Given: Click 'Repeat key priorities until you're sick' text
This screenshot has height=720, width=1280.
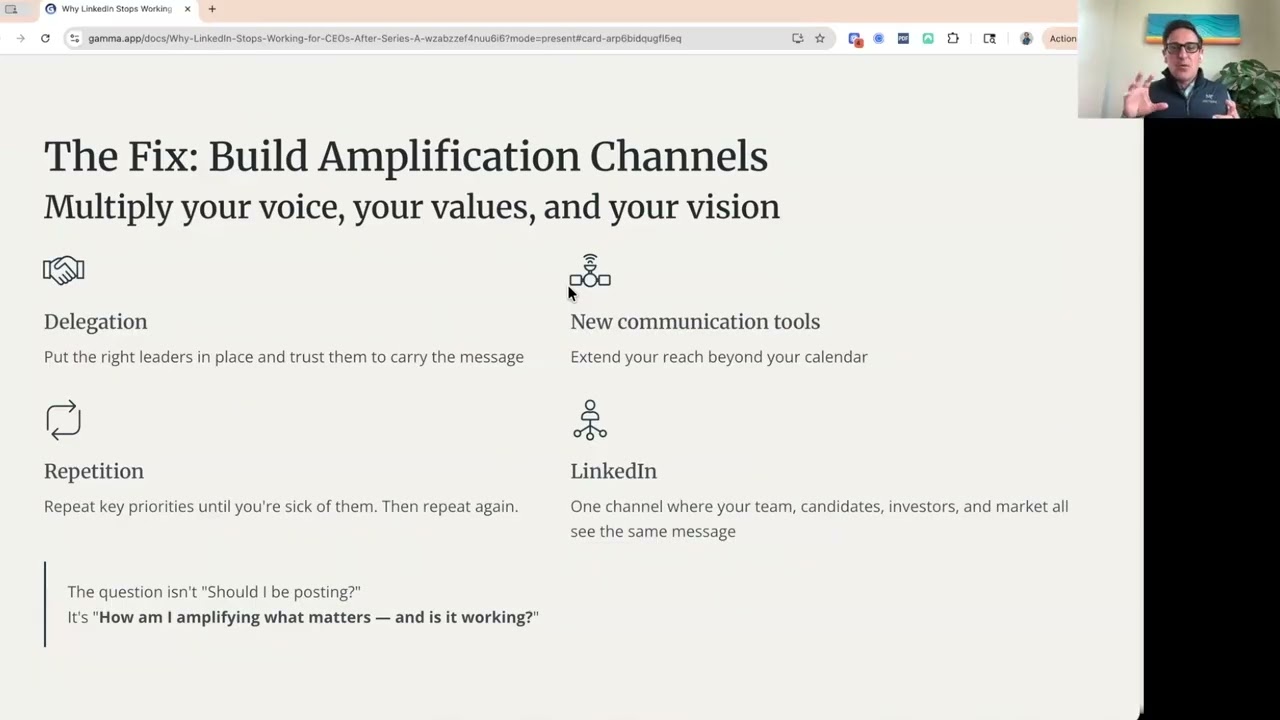Looking at the screenshot, I should coord(281,507).
